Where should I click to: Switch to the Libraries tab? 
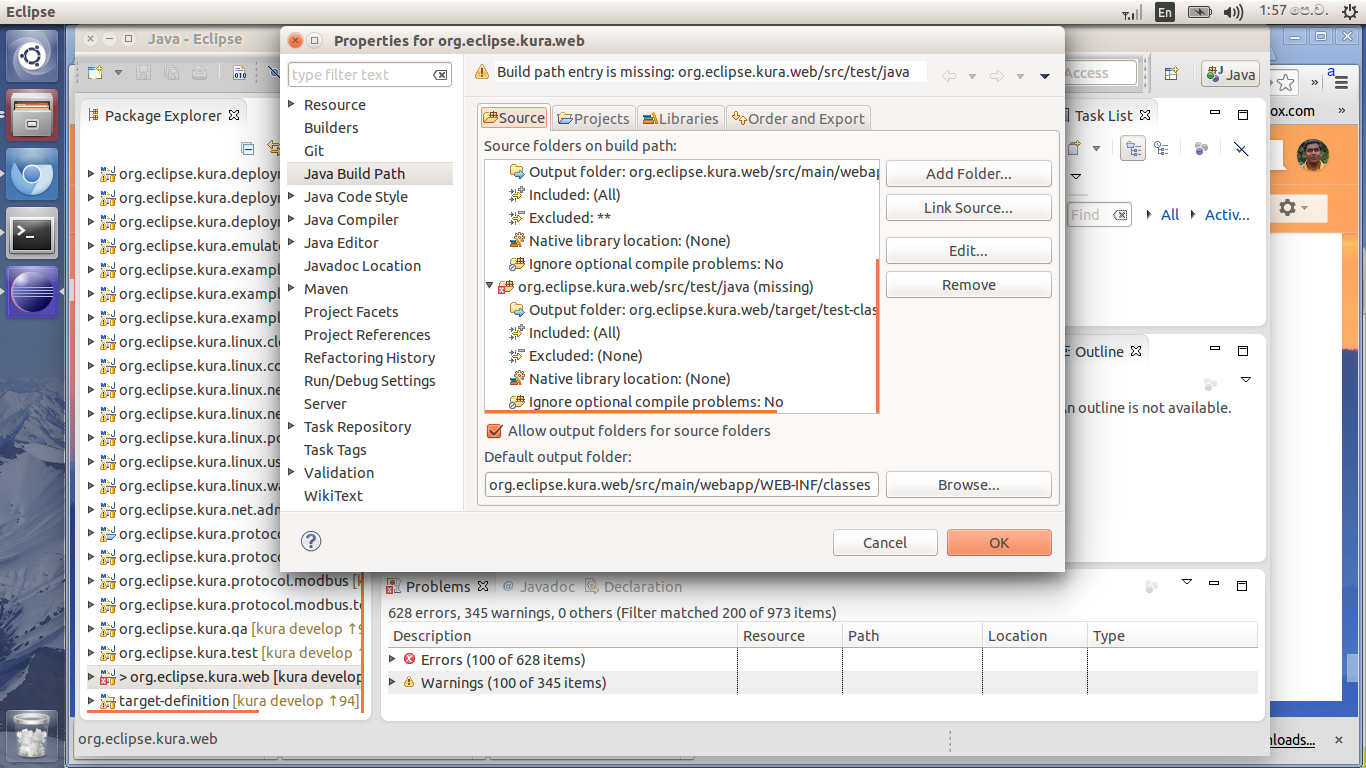pos(680,118)
